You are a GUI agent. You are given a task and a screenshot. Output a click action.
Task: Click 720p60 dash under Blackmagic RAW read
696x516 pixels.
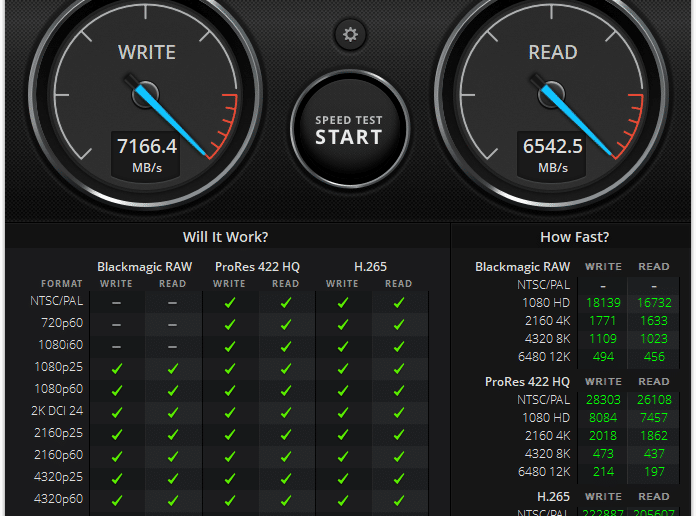(x=173, y=325)
